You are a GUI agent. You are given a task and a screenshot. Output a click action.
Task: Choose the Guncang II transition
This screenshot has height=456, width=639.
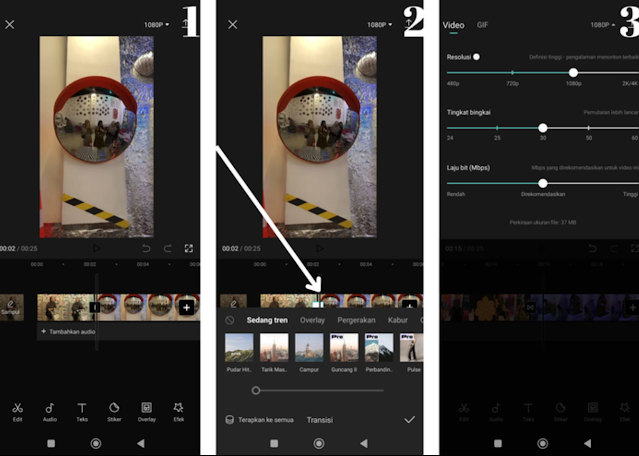344,352
